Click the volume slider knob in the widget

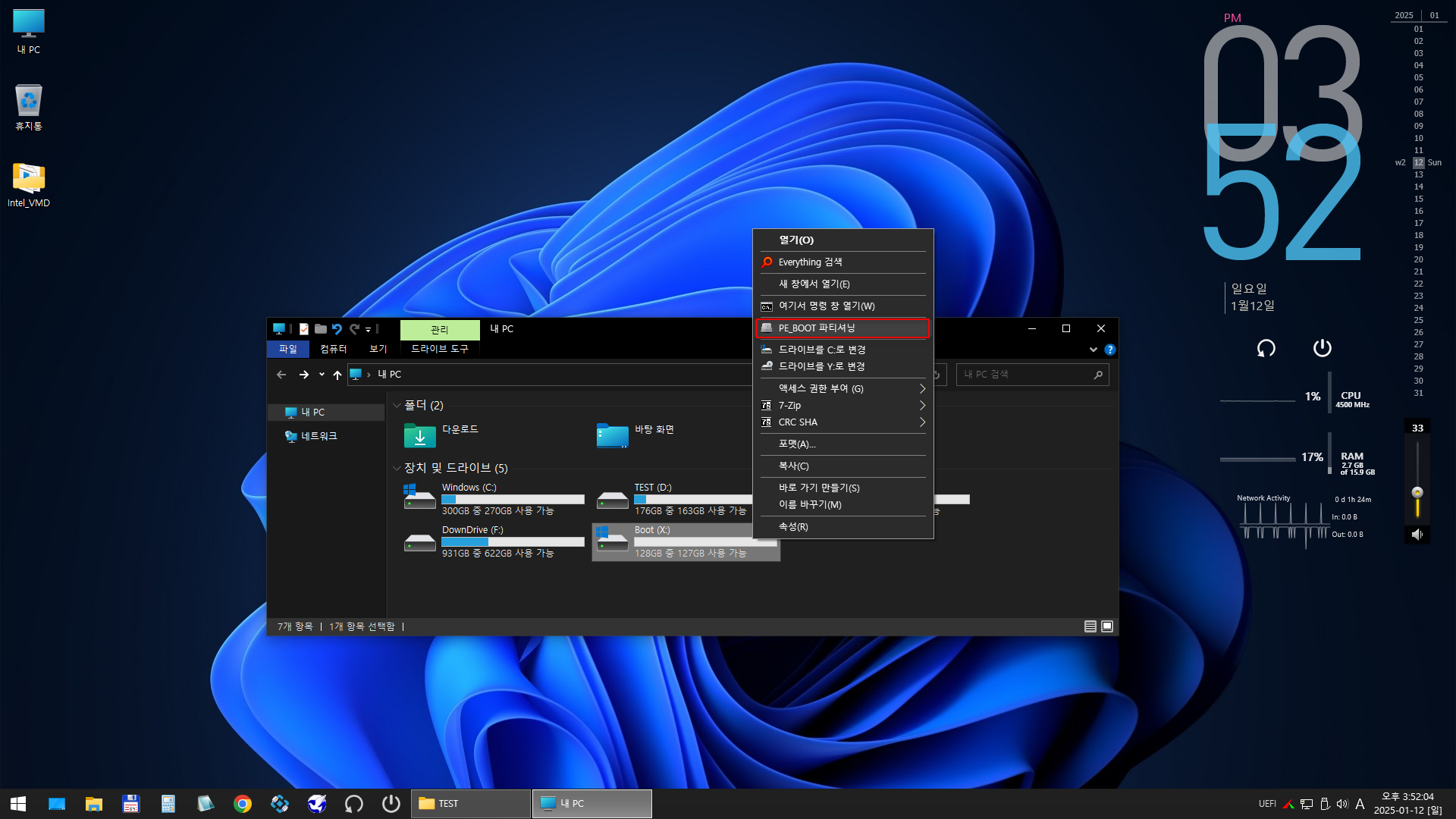(x=1417, y=492)
